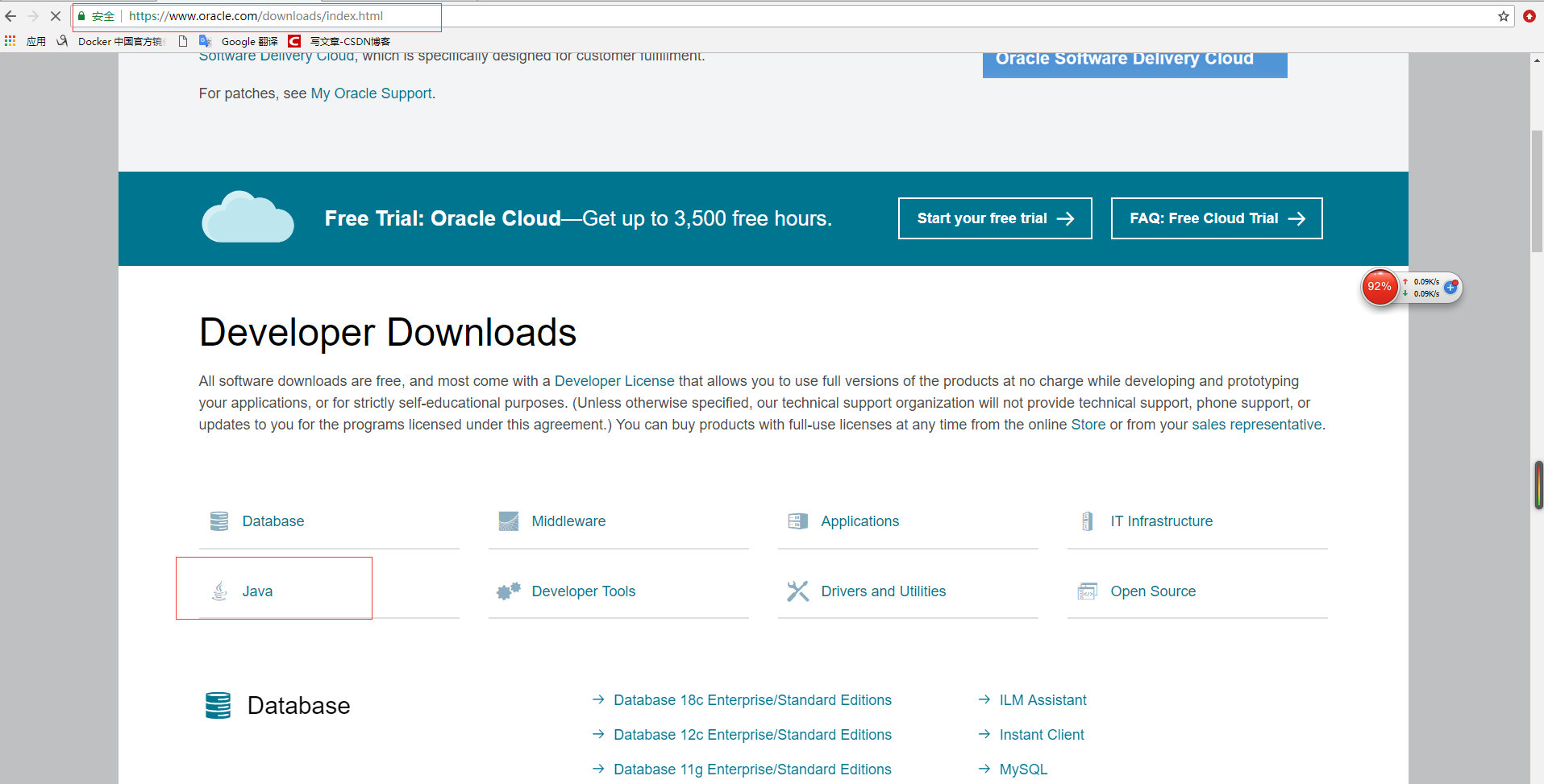Viewport: 1544px width, 784px height.
Task: Open Database 12c Enterprise/Standard Editions link
Action: click(752, 735)
